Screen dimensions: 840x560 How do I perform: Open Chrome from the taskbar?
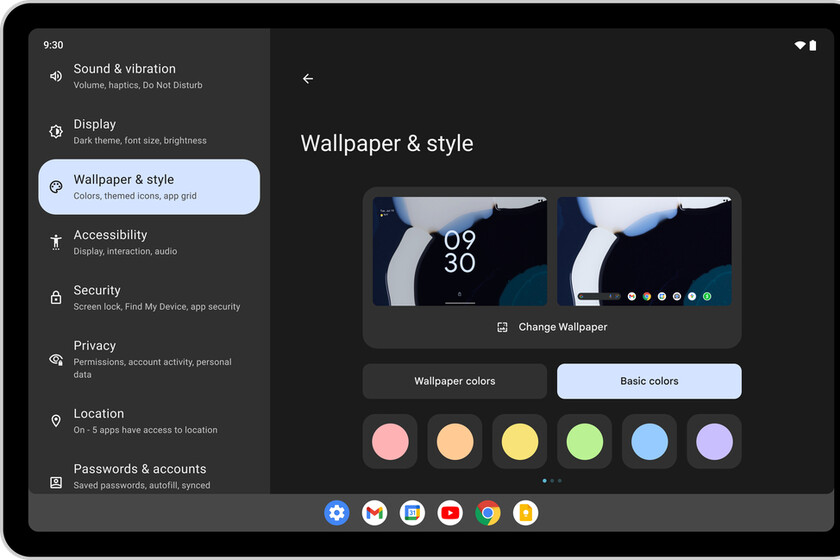(x=488, y=513)
